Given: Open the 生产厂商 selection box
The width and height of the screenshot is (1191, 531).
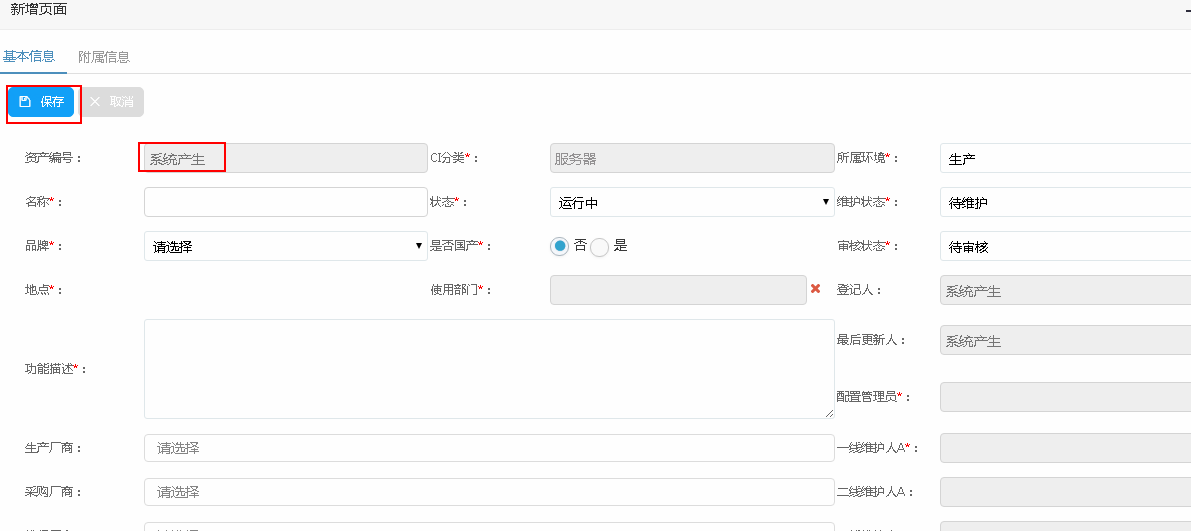Looking at the screenshot, I should pyautogui.click(x=489, y=448).
